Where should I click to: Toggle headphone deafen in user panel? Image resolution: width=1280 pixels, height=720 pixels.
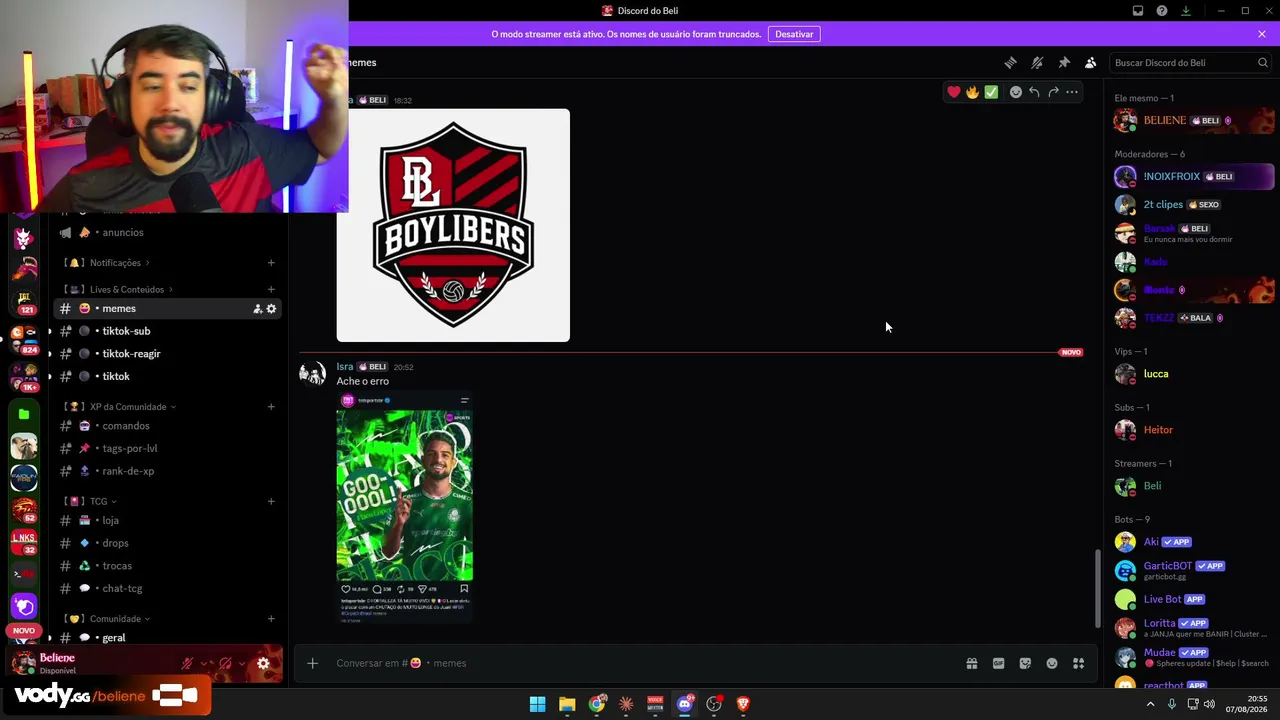point(226,663)
